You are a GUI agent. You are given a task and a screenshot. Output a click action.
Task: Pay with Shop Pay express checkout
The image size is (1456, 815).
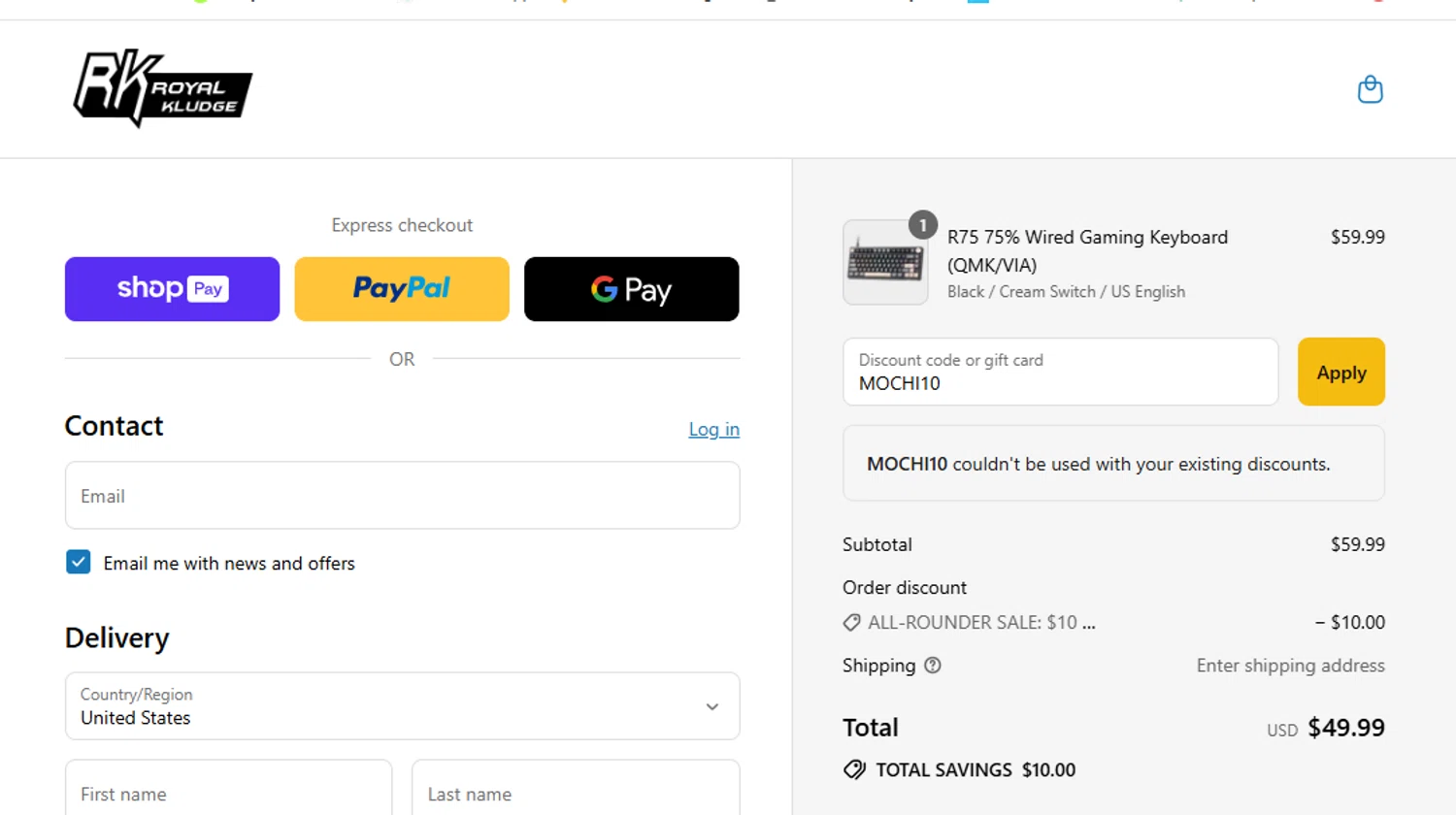tap(172, 289)
